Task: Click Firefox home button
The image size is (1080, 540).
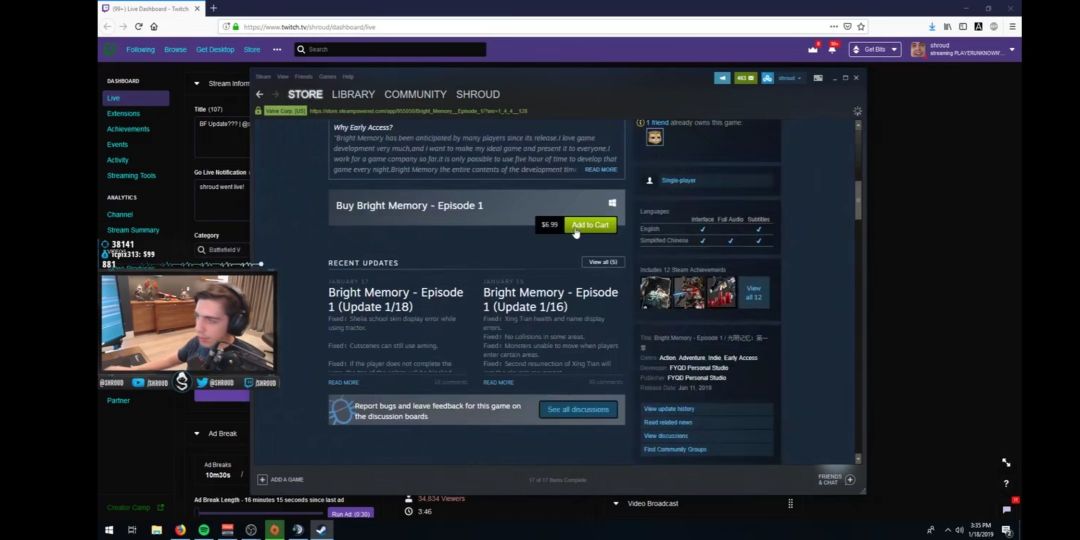Action: 154,26
